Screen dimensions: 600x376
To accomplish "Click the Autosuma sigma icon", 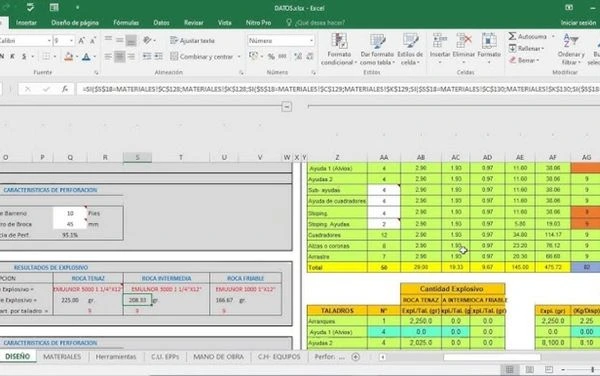I will 512,36.
